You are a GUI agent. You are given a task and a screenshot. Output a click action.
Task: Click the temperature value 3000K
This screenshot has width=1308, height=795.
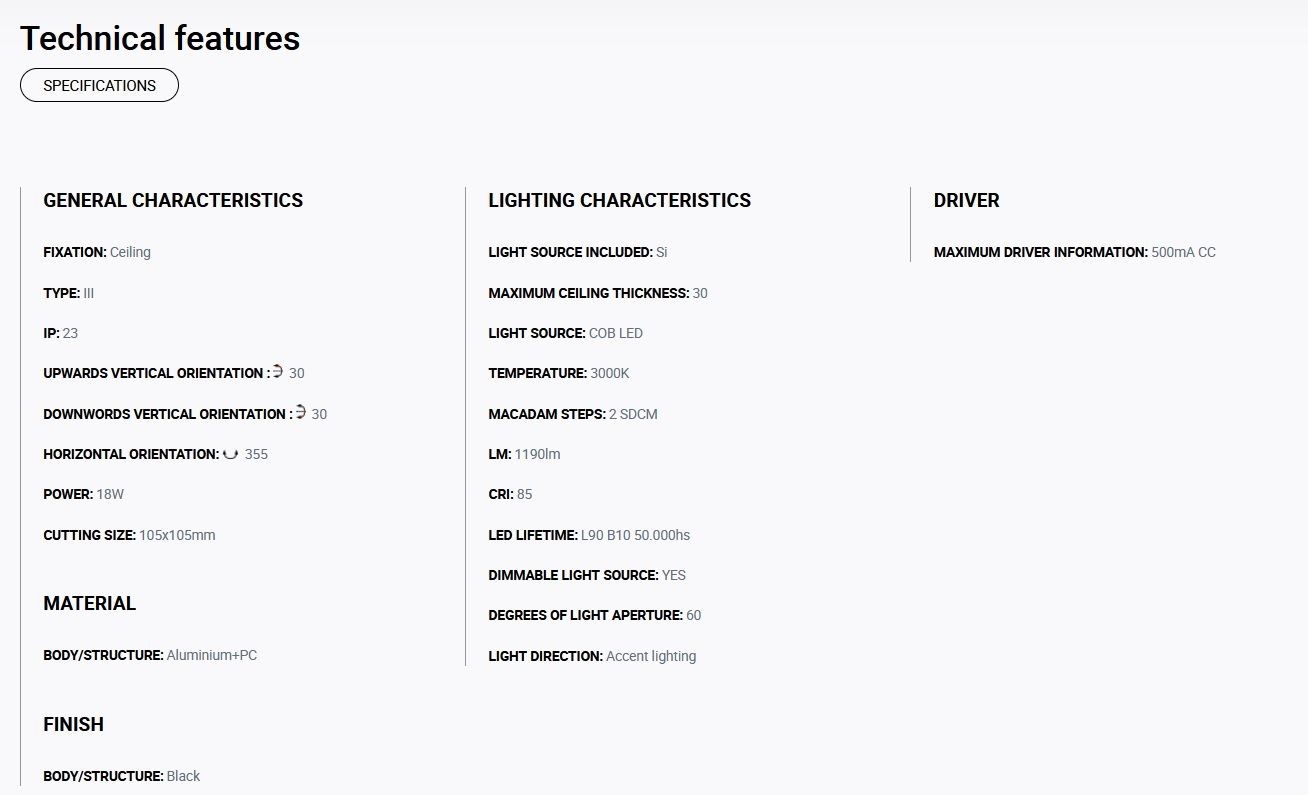coord(610,373)
